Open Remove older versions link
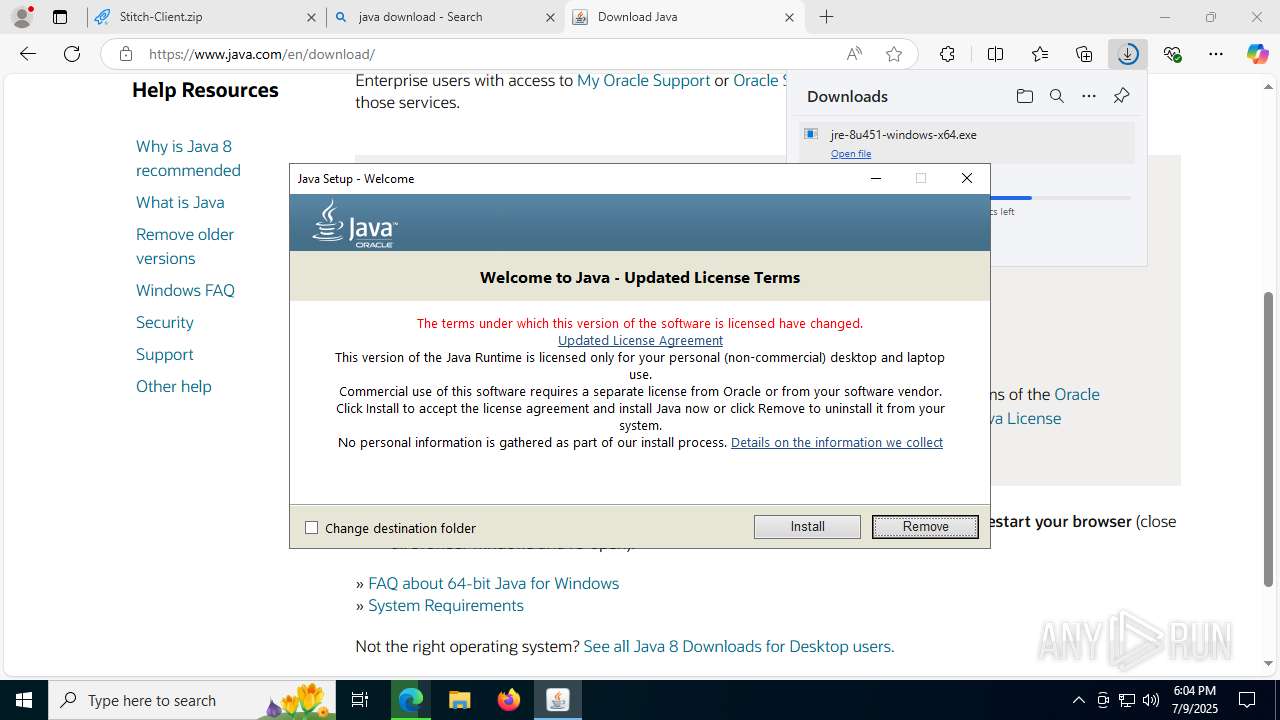The height and width of the screenshot is (720, 1280). coord(185,246)
